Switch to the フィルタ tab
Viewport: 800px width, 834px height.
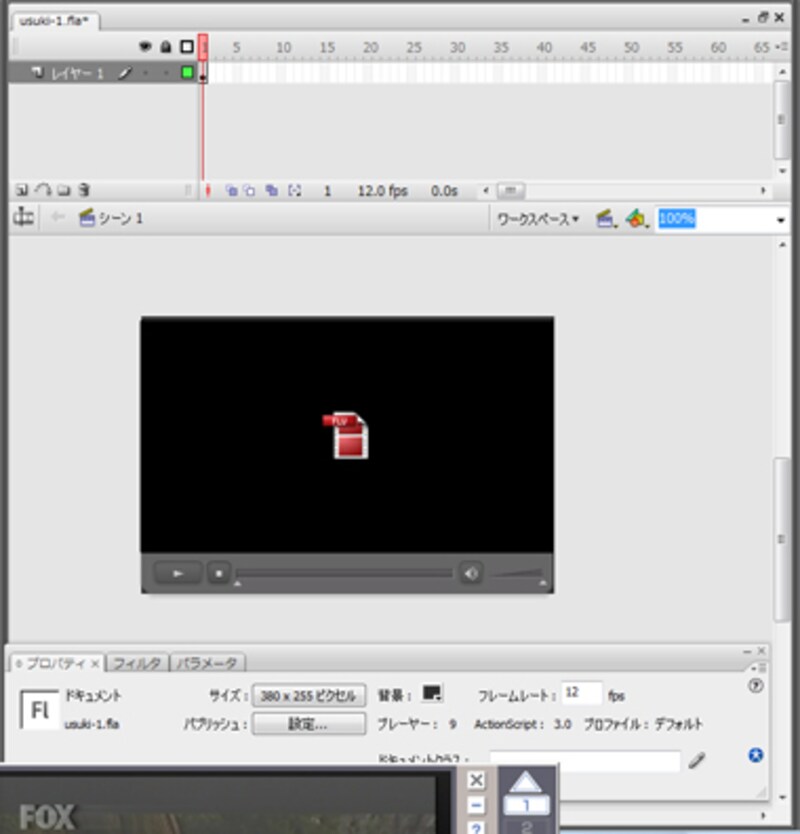137,663
